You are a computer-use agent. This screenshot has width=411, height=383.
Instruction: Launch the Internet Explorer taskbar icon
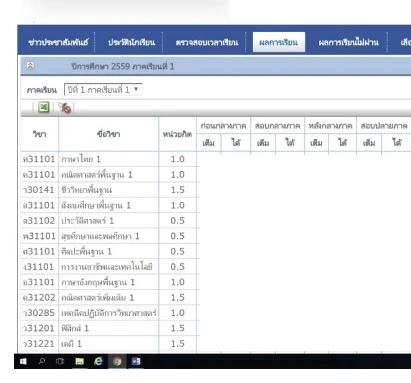click(98, 361)
